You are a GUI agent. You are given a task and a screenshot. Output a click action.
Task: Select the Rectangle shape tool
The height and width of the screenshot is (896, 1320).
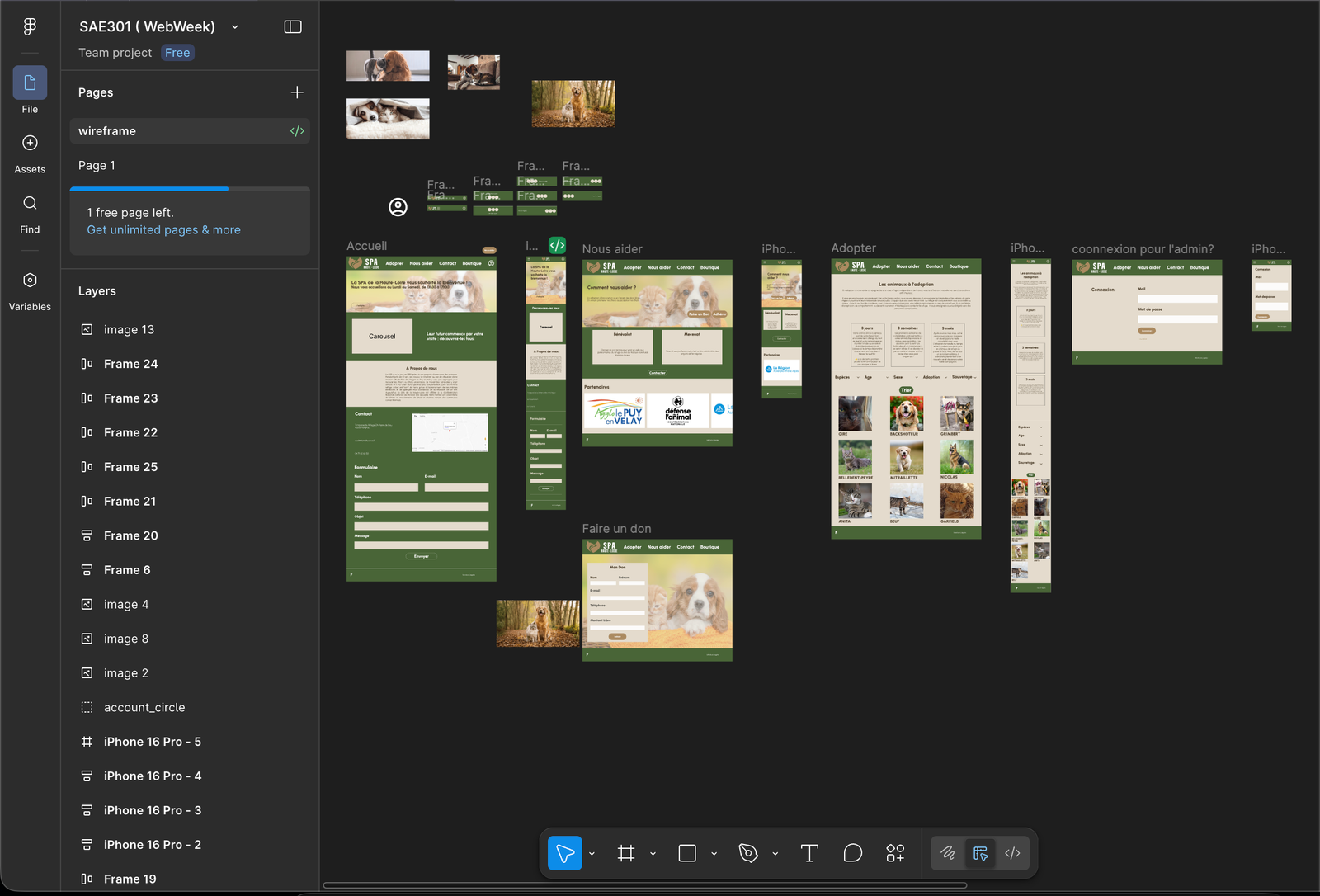tap(687, 853)
